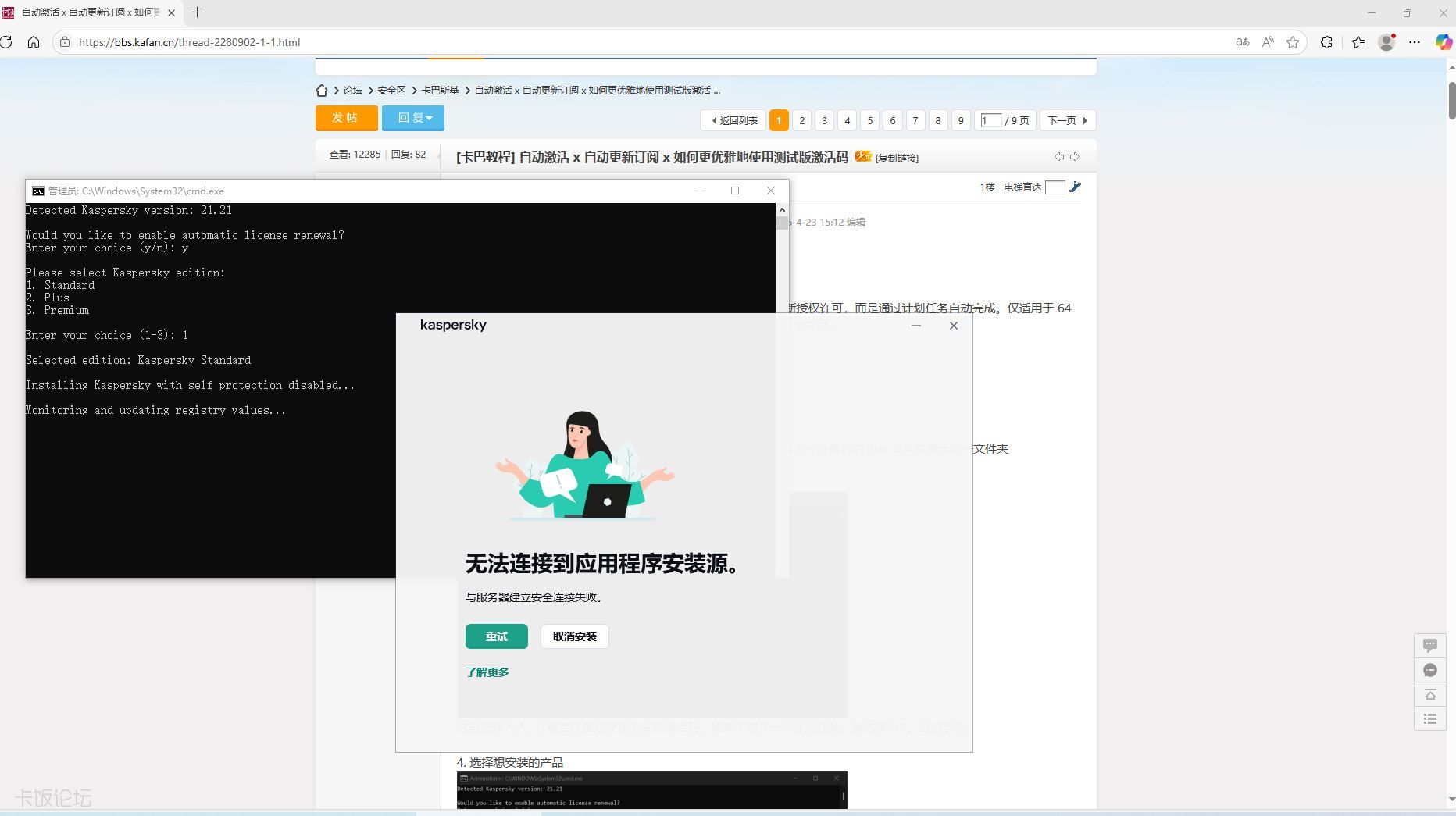Screen dimensions: 1456x816
Task: Select the current page 1 button
Action: coord(779,120)
